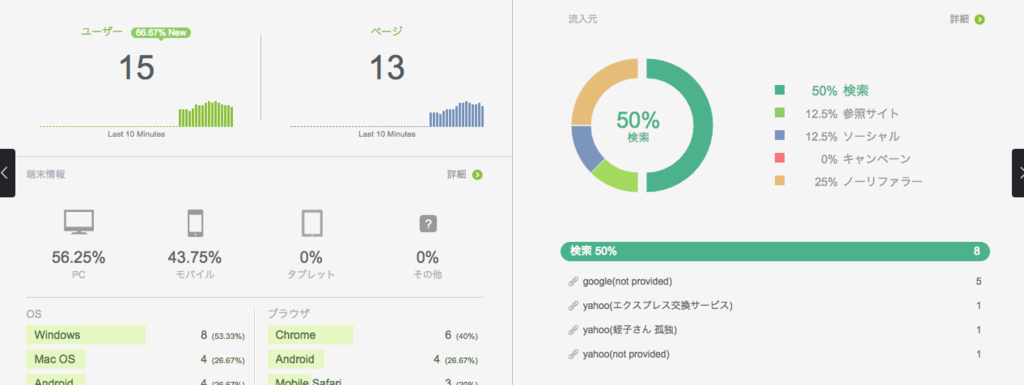Click the PC desktop monitor icon
The height and width of the screenshot is (385, 1024).
pos(78,223)
